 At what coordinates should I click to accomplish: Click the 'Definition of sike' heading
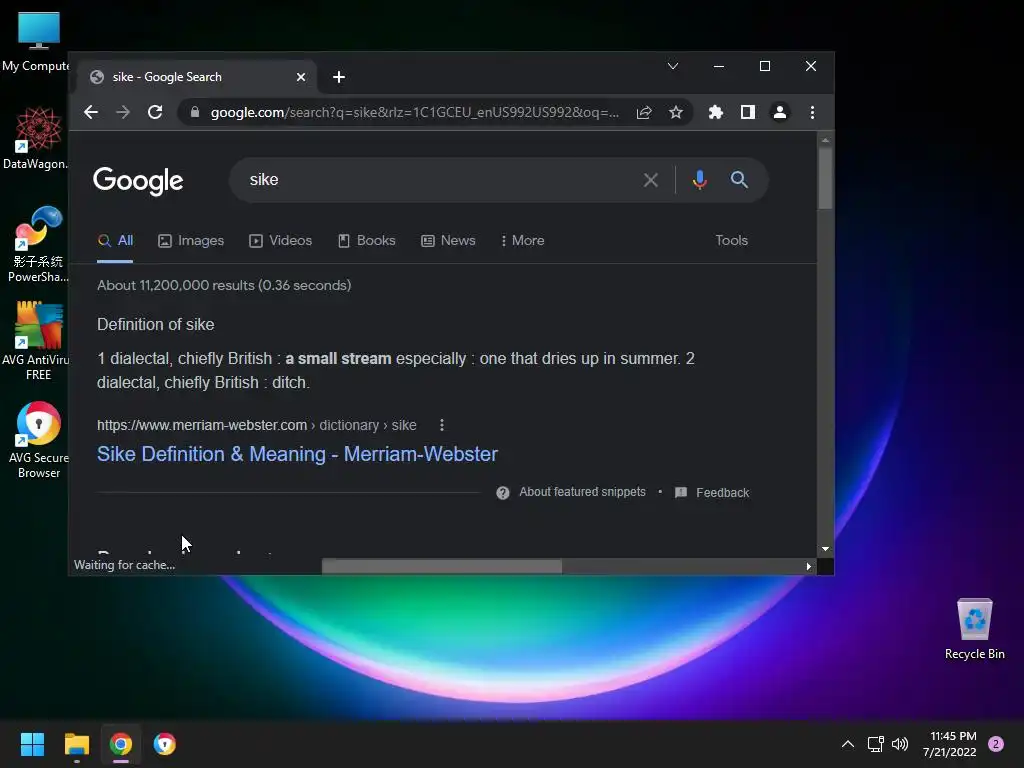(x=155, y=325)
